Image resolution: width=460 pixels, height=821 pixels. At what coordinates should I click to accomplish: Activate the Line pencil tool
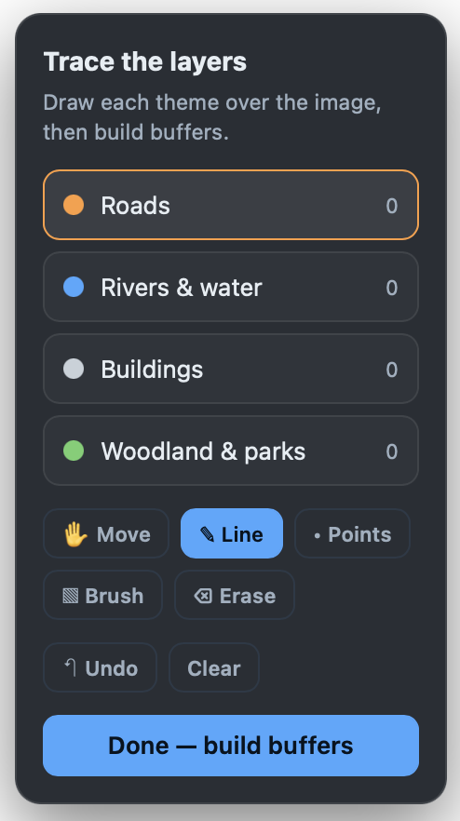pyautogui.click(x=232, y=534)
